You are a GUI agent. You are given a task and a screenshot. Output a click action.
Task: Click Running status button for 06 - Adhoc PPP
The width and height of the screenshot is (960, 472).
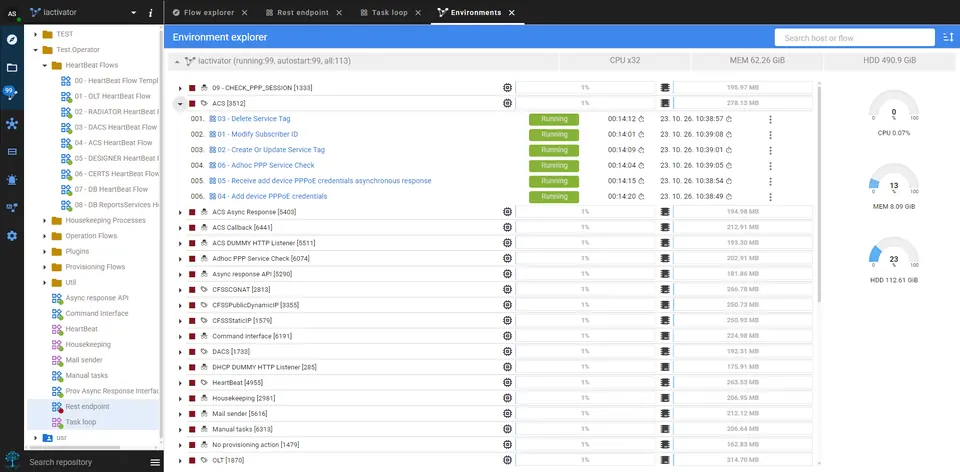tap(554, 166)
